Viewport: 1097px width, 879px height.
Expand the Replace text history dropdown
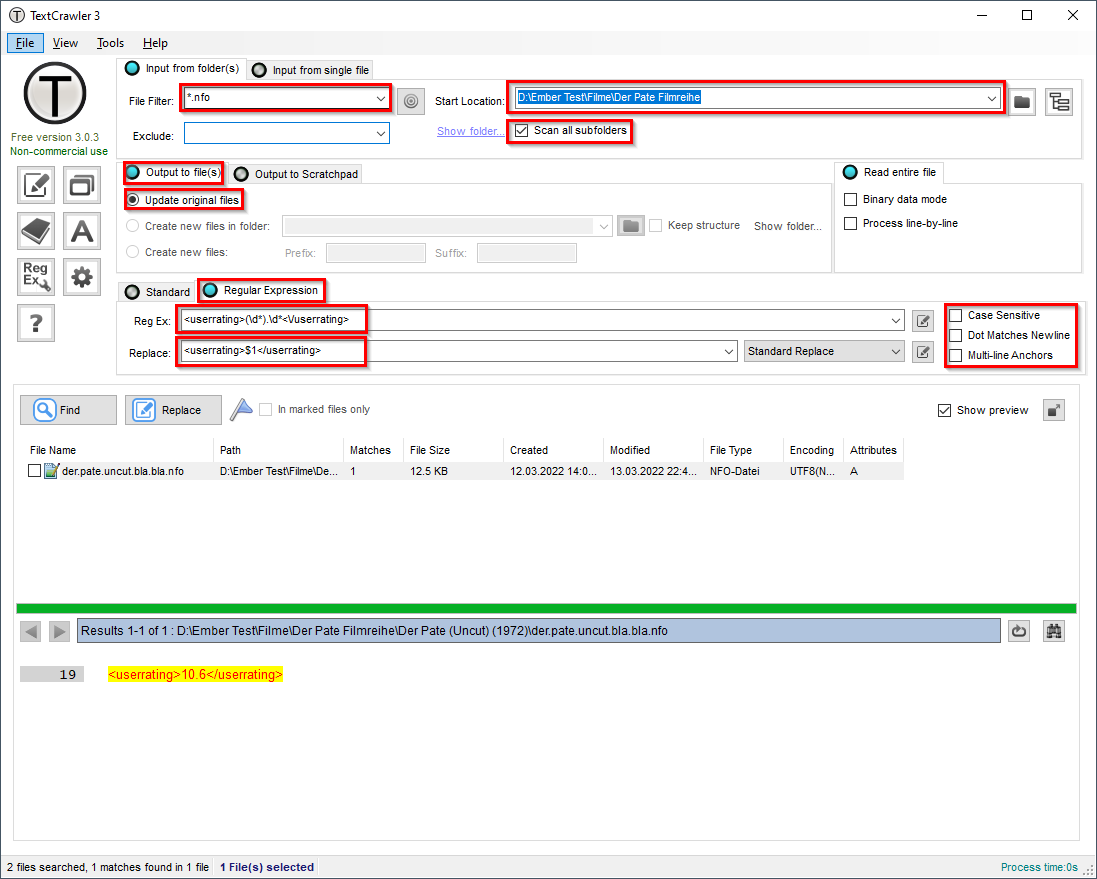click(x=729, y=351)
